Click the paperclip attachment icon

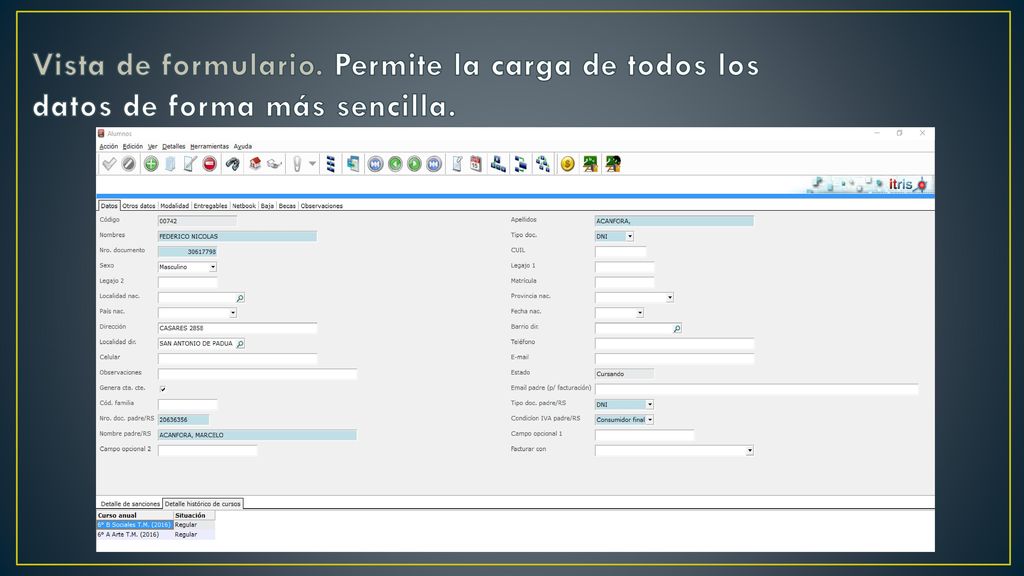point(297,164)
